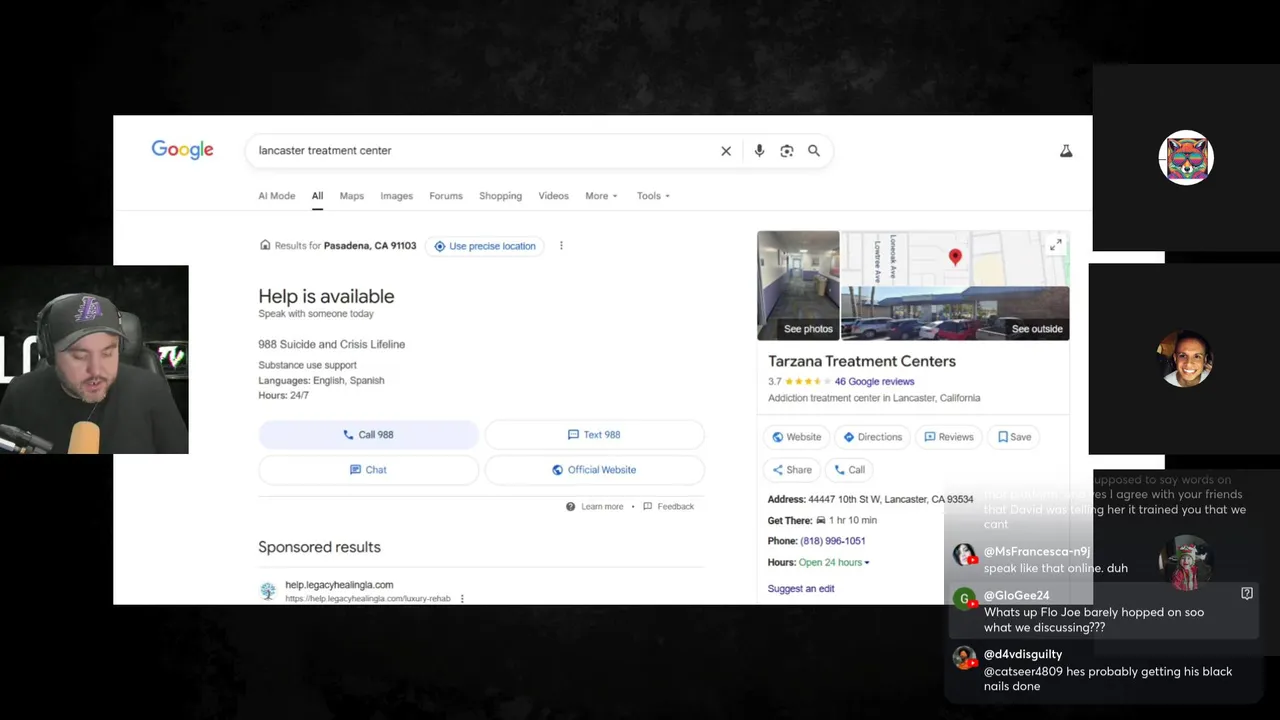
Task: Open the Forums tab
Action: pos(446,196)
